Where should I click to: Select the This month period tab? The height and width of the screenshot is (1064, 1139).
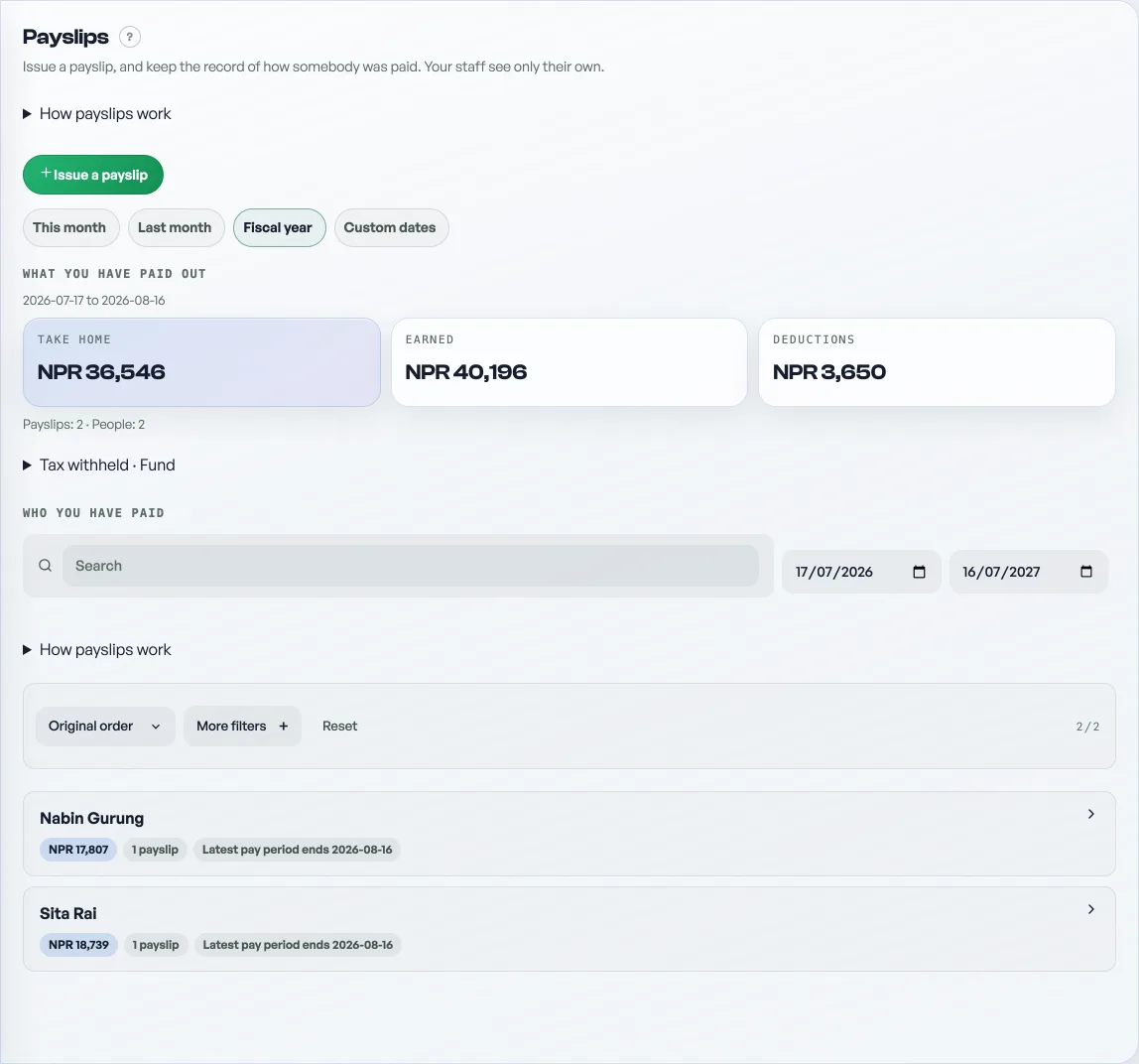point(69,227)
